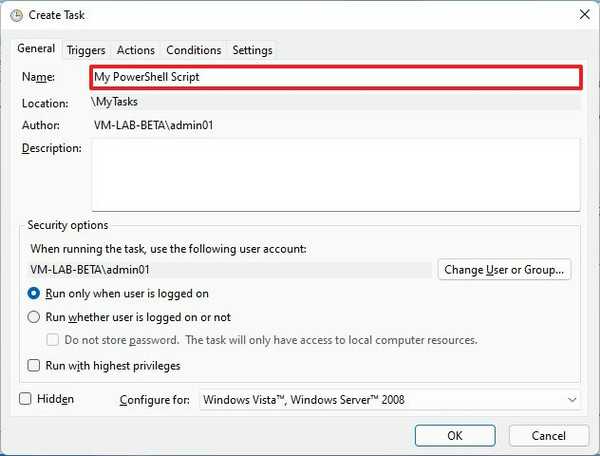Close the Create Task dialog
This screenshot has height=456, width=600.
[583, 14]
